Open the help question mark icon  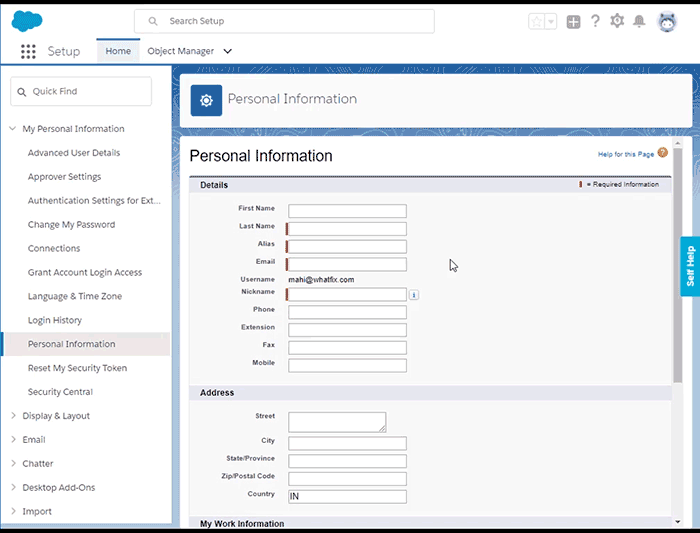(595, 21)
